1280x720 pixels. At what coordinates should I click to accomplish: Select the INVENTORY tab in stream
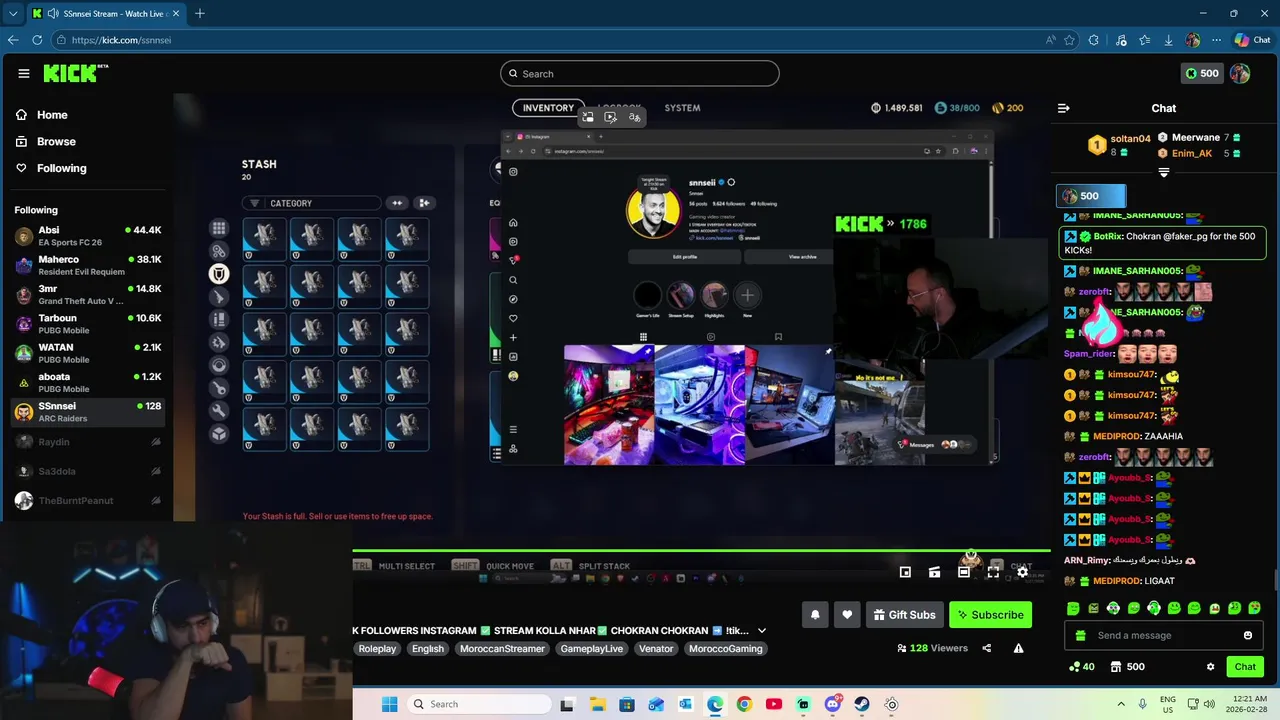548,108
